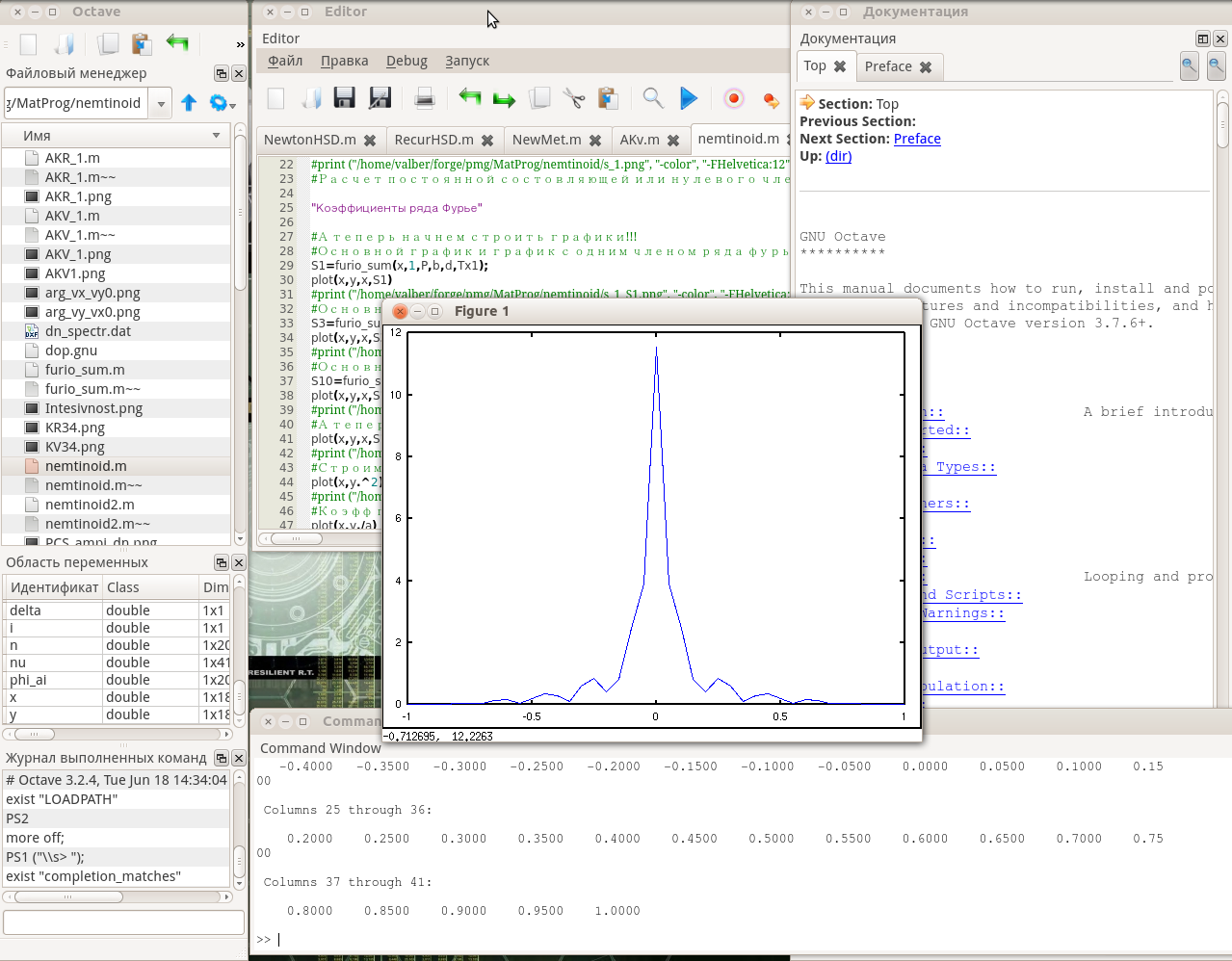Undock the Файловый менеджер panel
Viewport: 1232px width, 961px height.
click(x=221, y=74)
